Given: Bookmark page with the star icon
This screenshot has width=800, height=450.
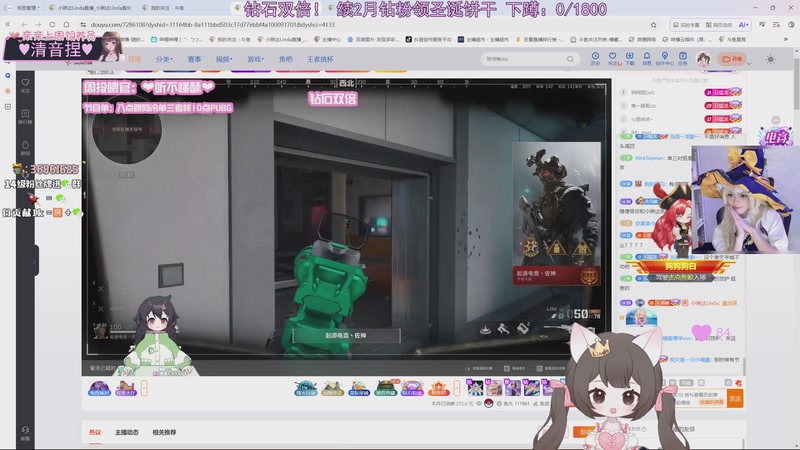Looking at the screenshot, I should (653, 24).
